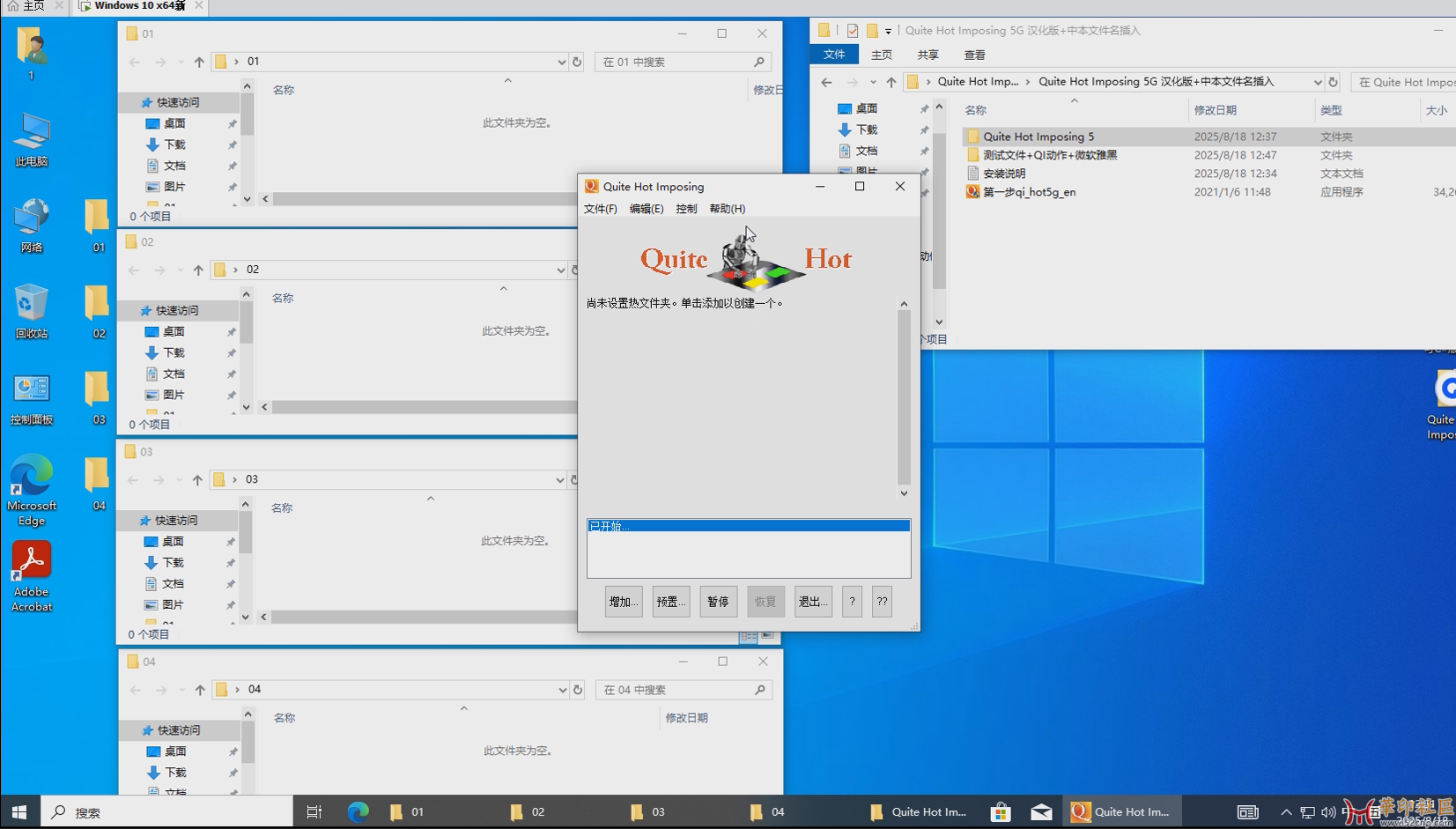This screenshot has height=829, width=1456.
Task: Click 文档 in 01 window sidebar
Action: pos(174,166)
